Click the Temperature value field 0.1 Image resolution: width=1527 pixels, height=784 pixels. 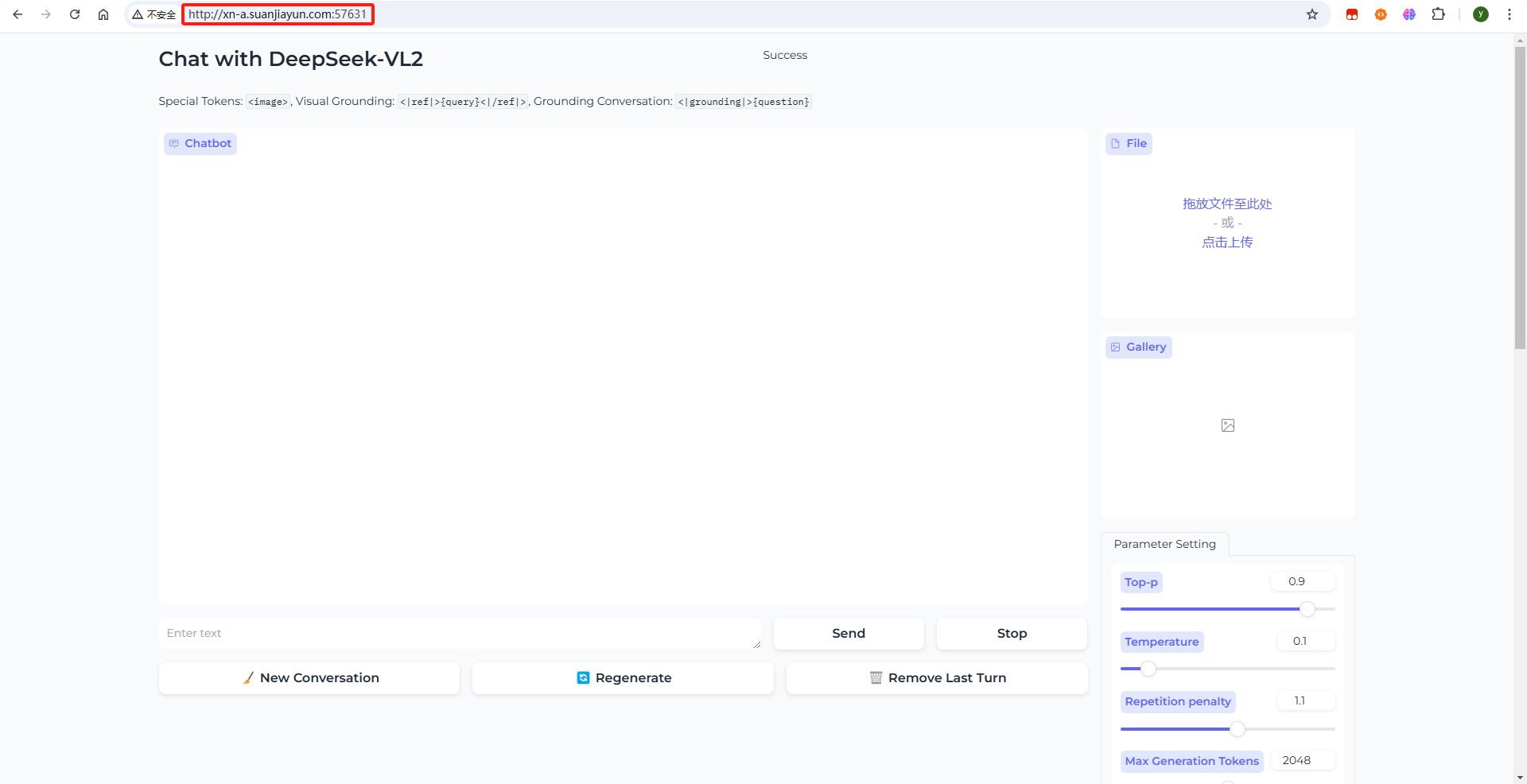1305,641
